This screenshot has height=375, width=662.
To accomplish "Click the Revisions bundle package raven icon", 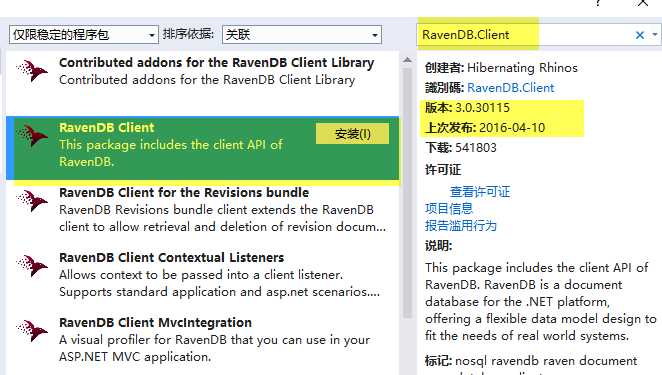I will 32,201.
